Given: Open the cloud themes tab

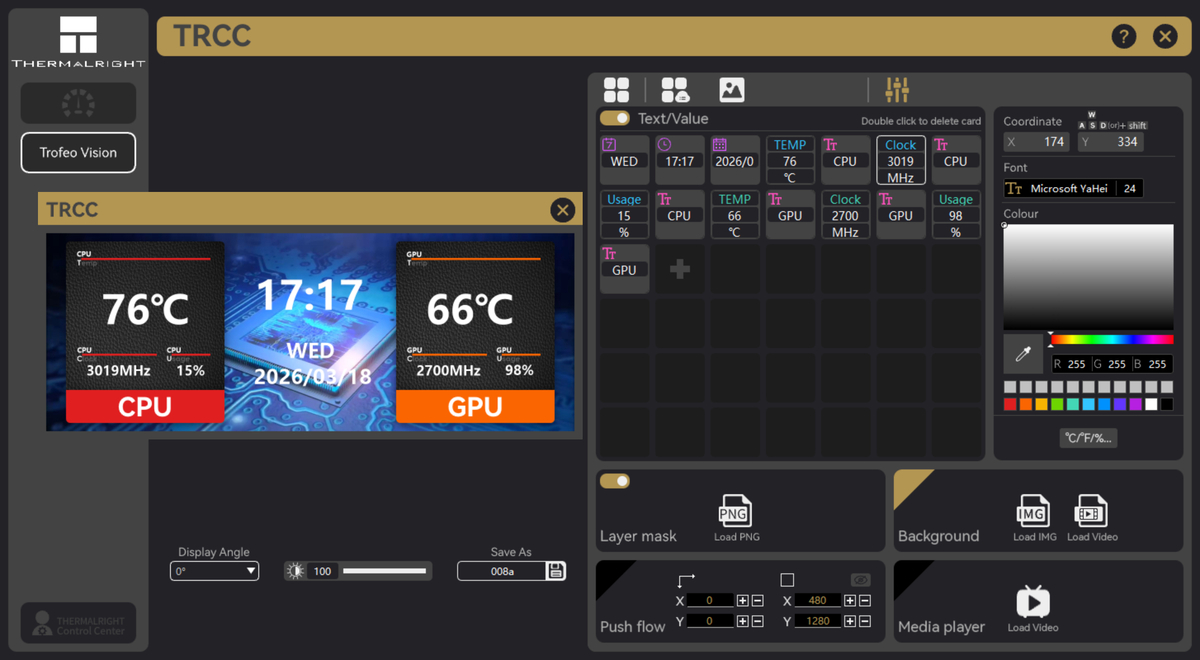Looking at the screenshot, I should [x=675, y=90].
